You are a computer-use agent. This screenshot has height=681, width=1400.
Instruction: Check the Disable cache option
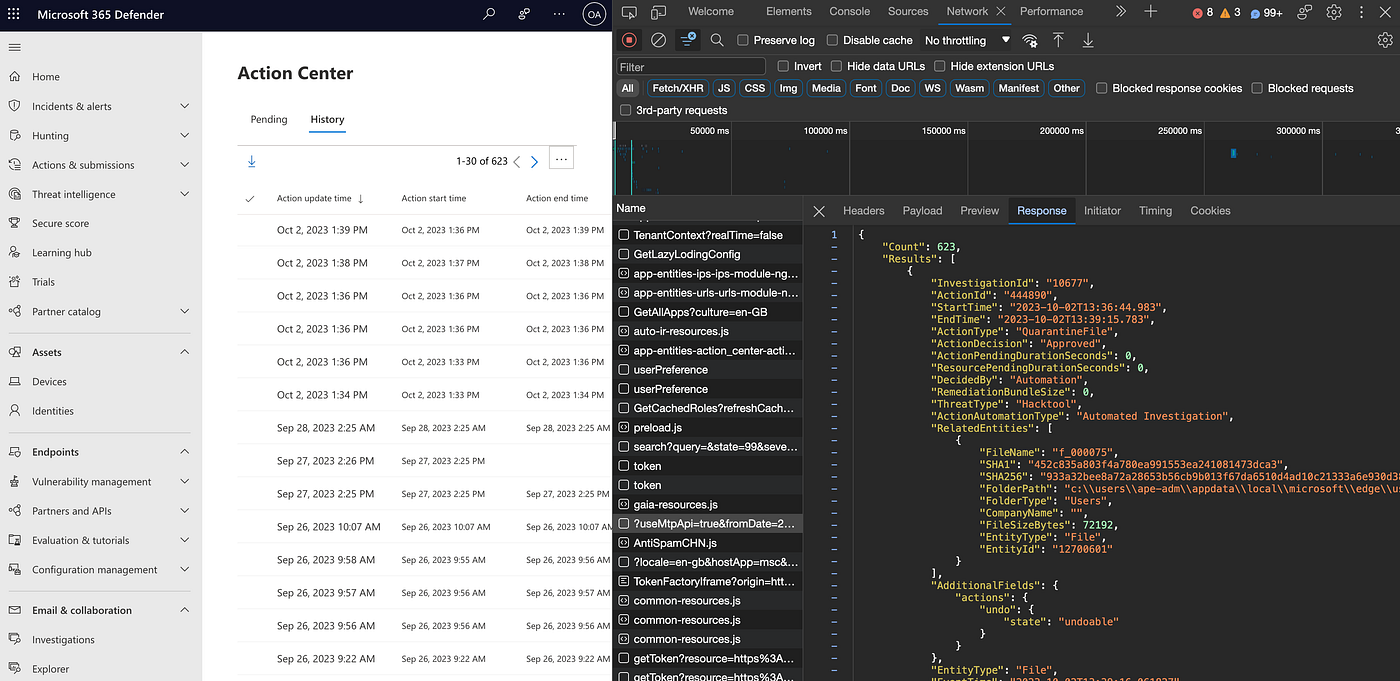(833, 40)
